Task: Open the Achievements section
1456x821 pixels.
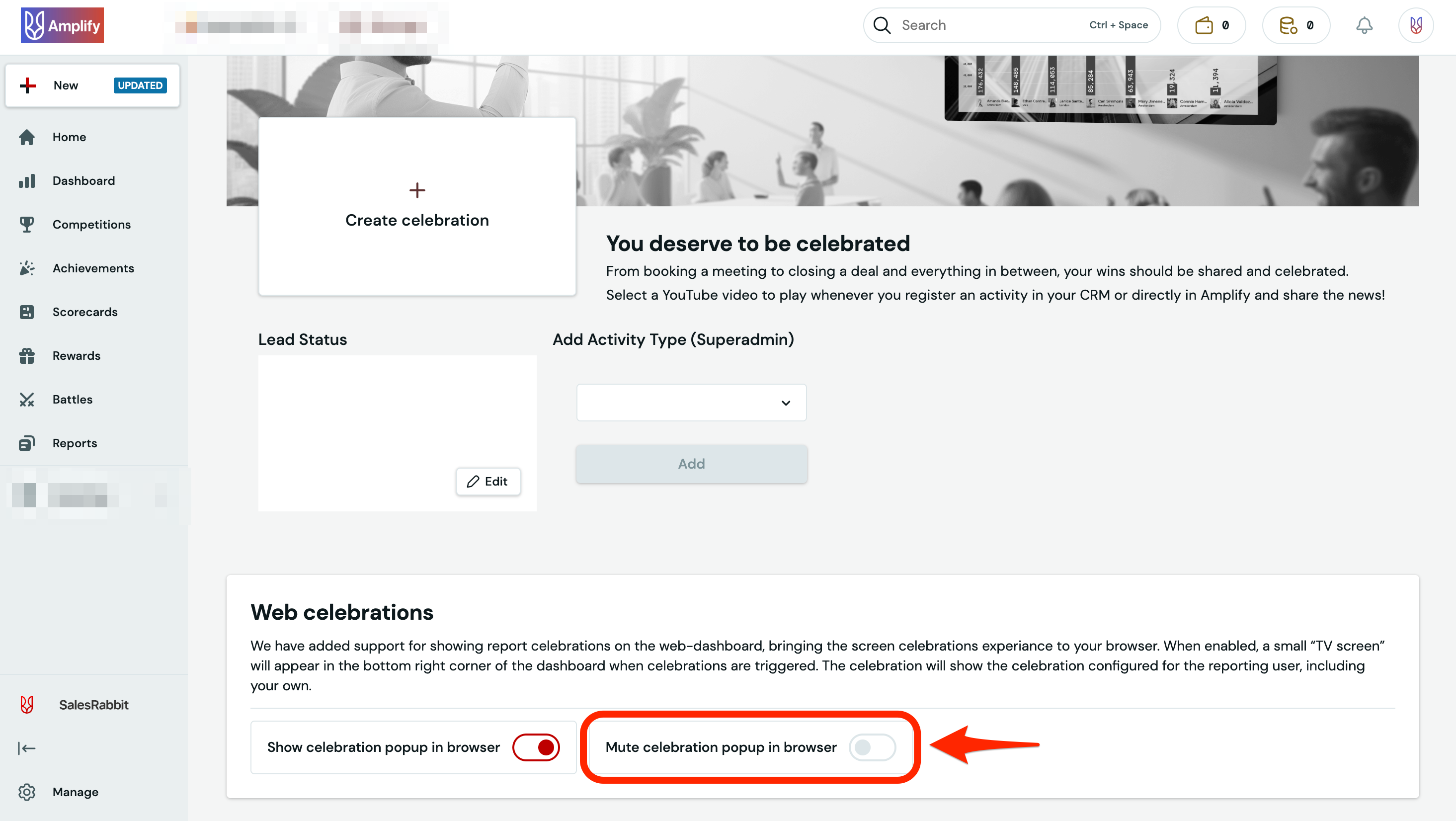Action: tap(93, 268)
